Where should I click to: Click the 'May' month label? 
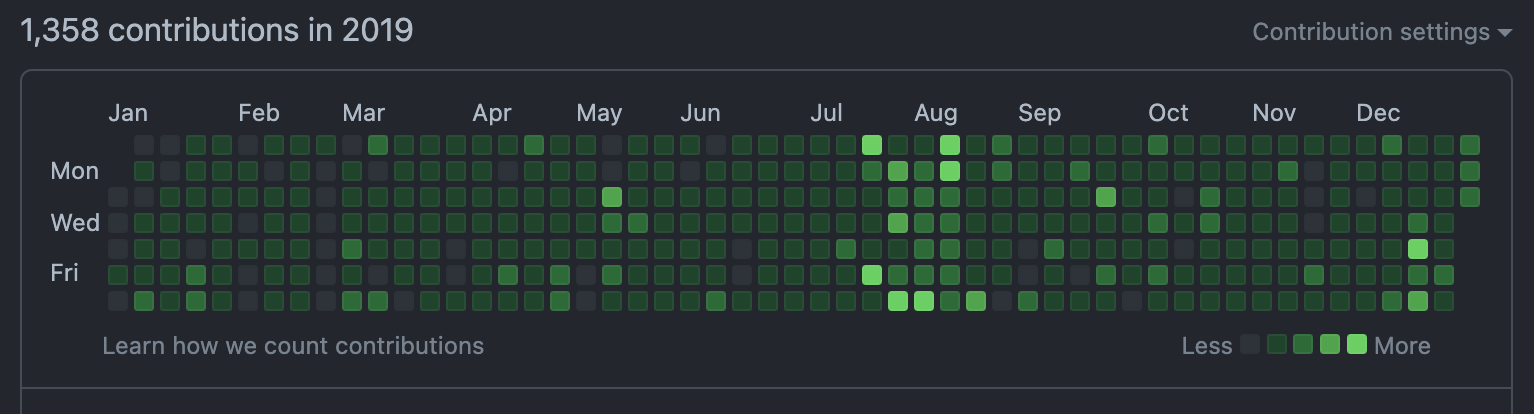coord(599,113)
